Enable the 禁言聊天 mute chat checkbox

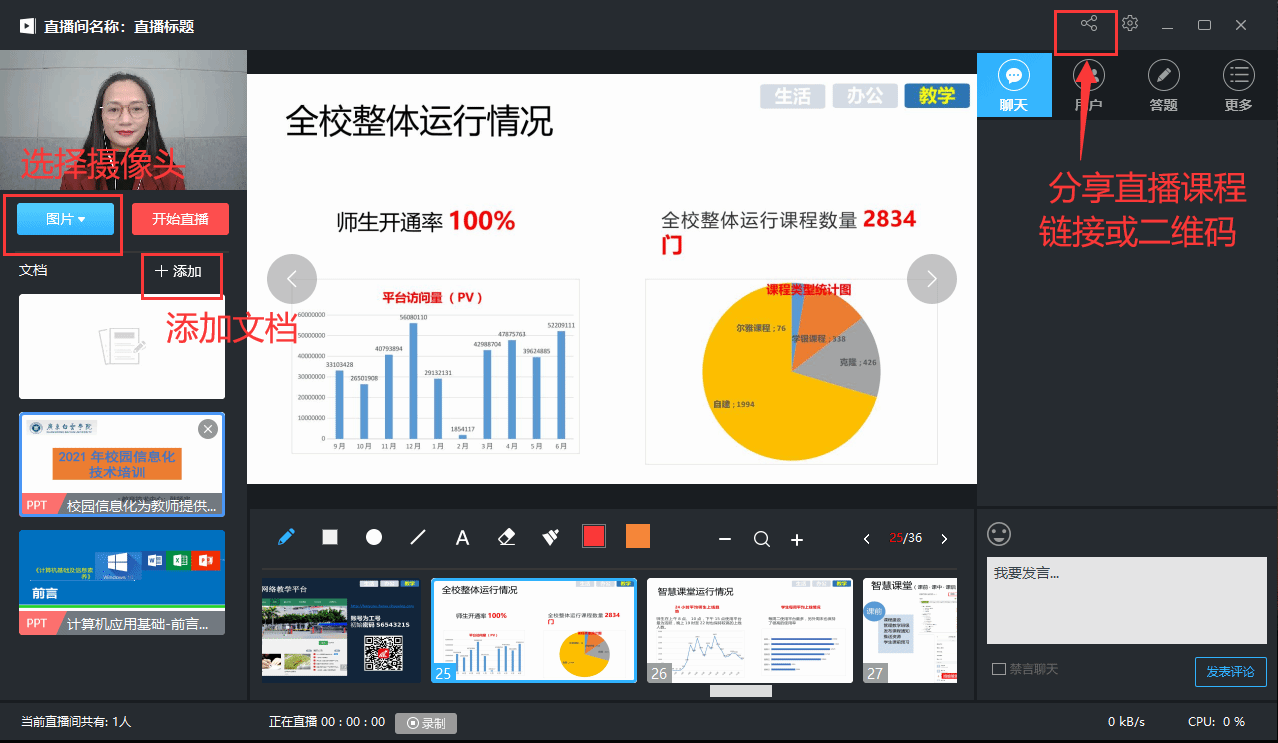point(999,669)
